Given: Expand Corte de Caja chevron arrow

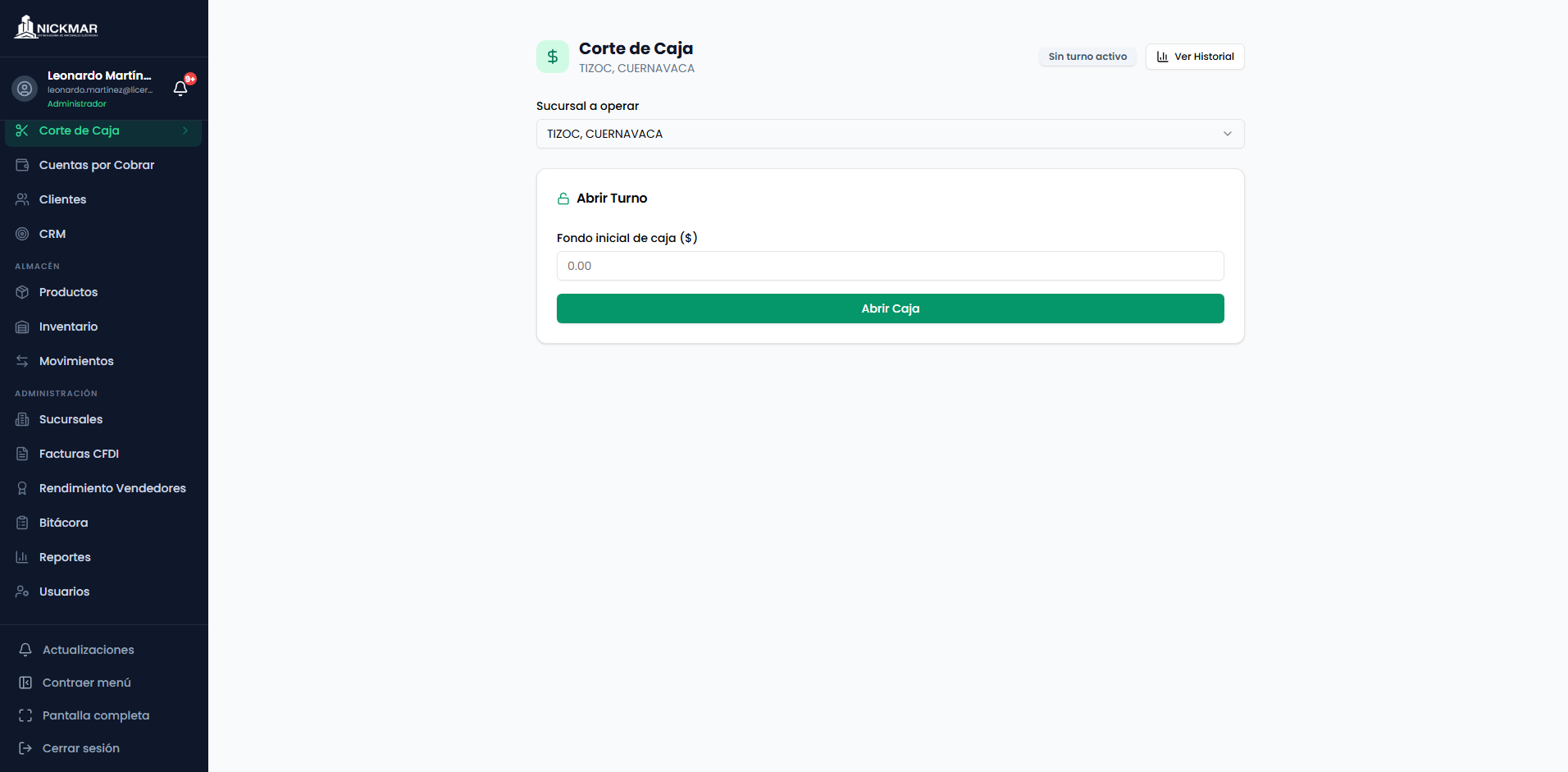Looking at the screenshot, I should 185,130.
